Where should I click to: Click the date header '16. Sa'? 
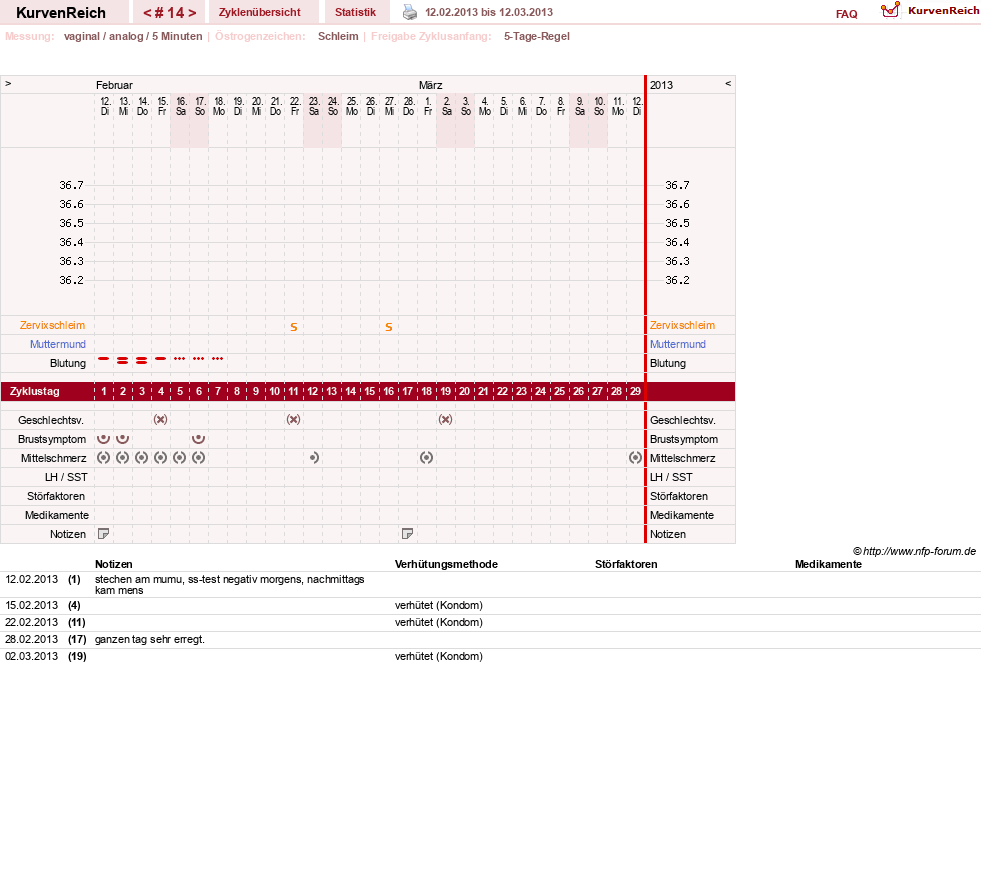pos(181,106)
